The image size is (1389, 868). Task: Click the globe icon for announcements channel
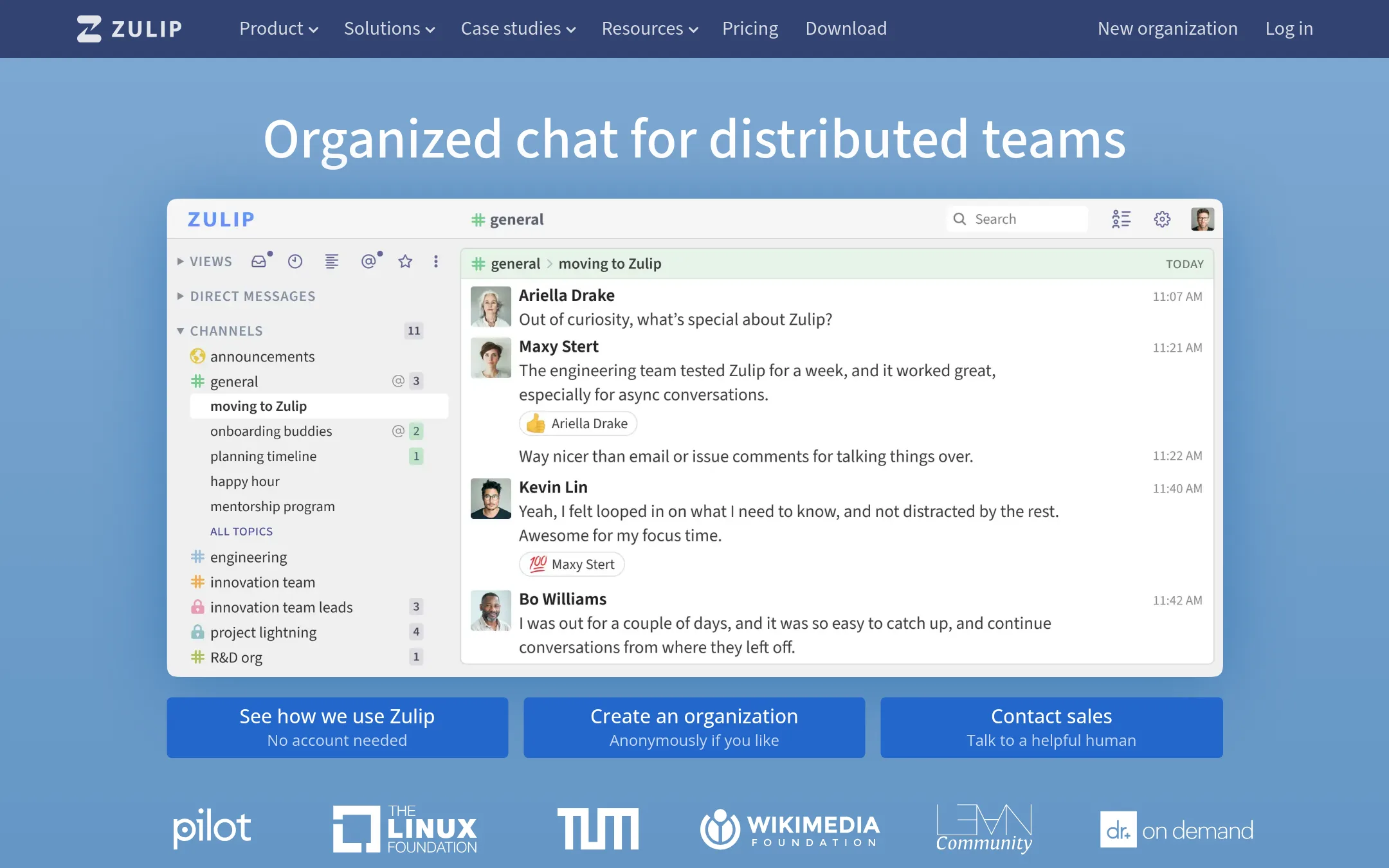tap(197, 356)
